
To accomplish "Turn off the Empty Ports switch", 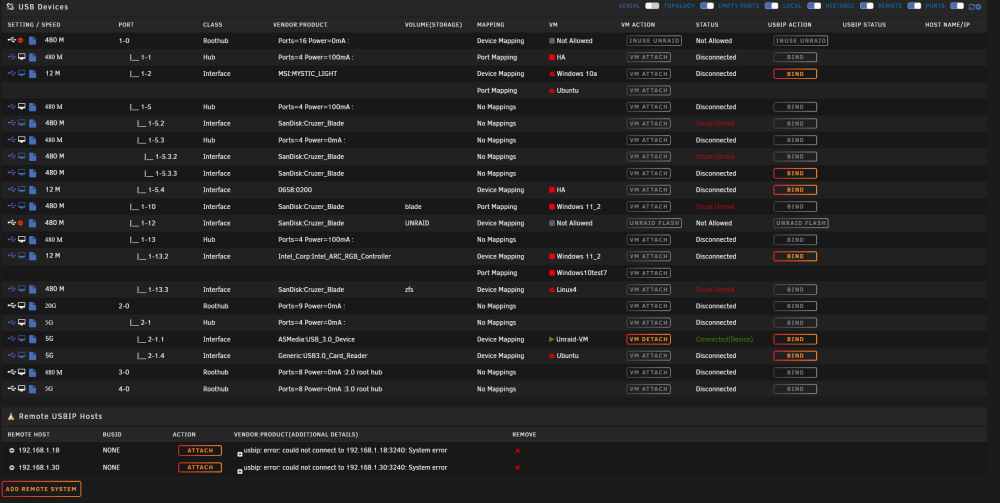I will tap(772, 6).
